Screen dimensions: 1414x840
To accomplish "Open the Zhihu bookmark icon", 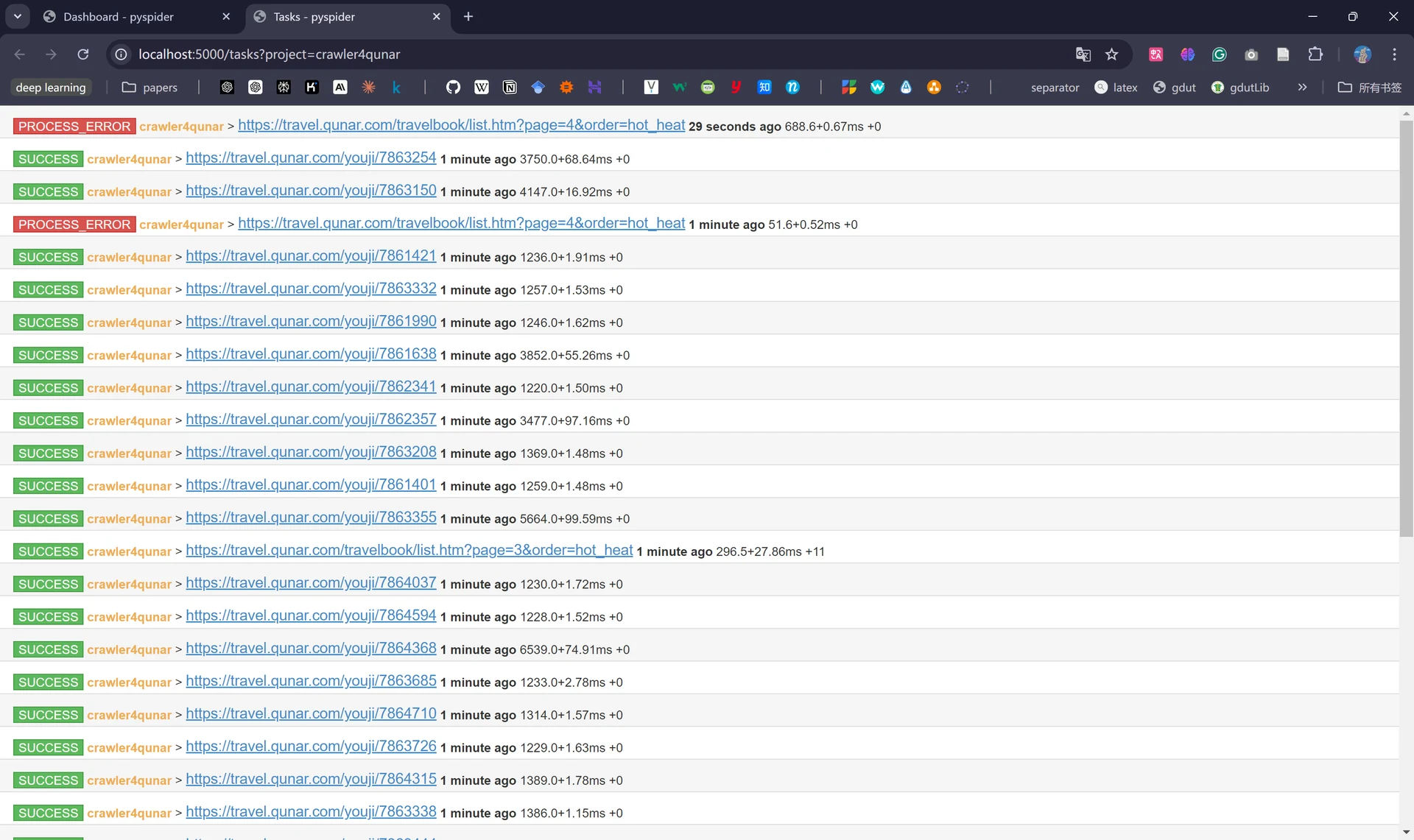I will coord(764,87).
